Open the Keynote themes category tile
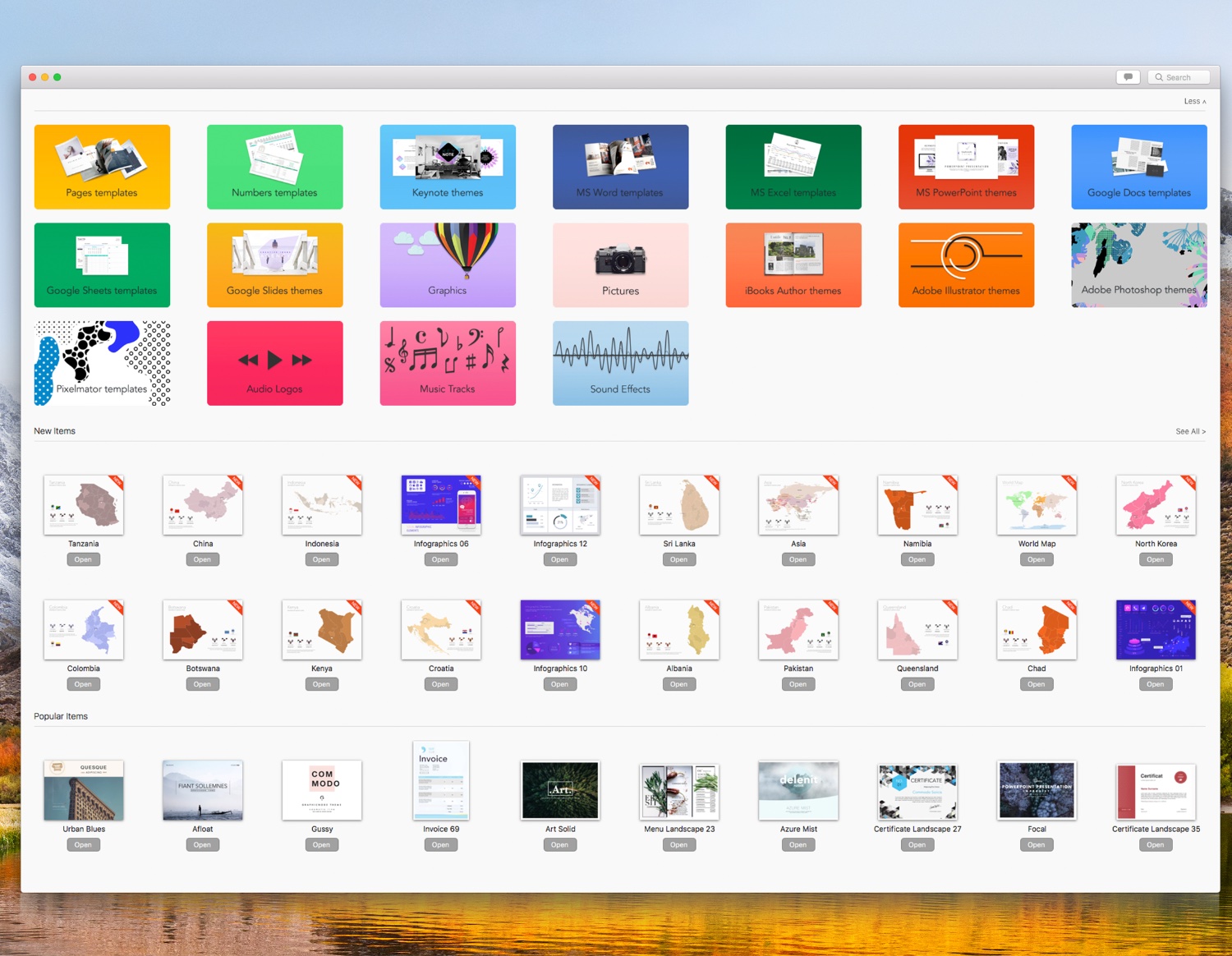 (x=448, y=167)
